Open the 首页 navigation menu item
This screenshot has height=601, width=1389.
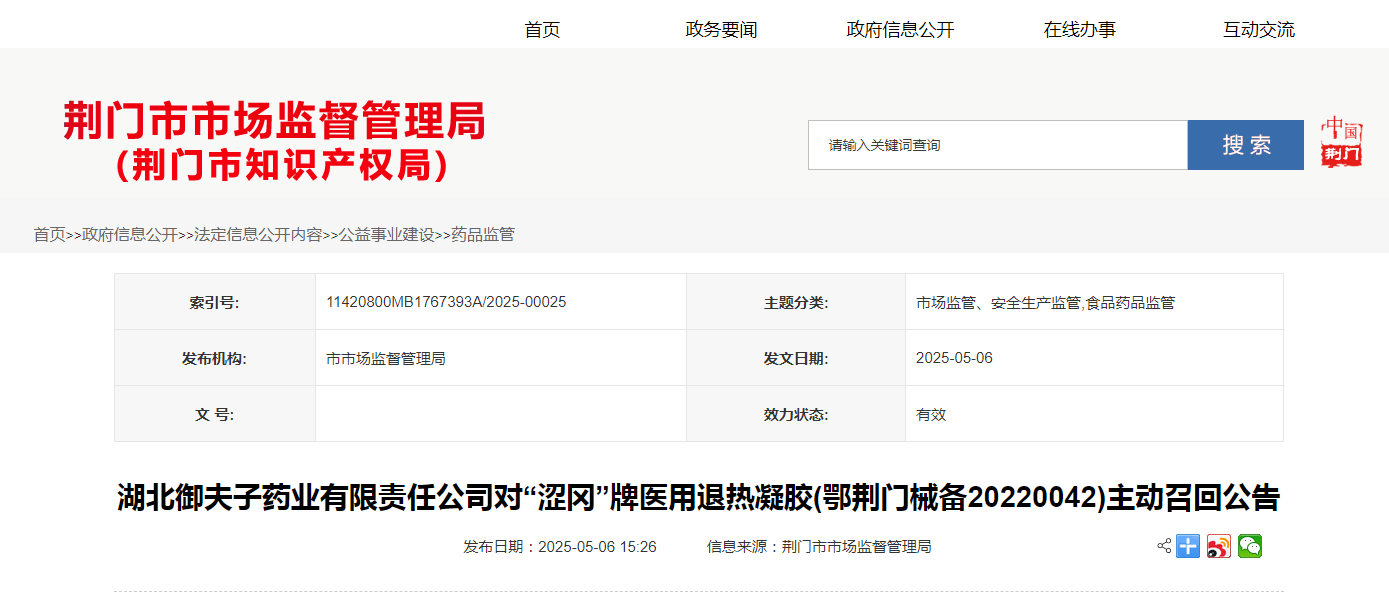[x=542, y=30]
